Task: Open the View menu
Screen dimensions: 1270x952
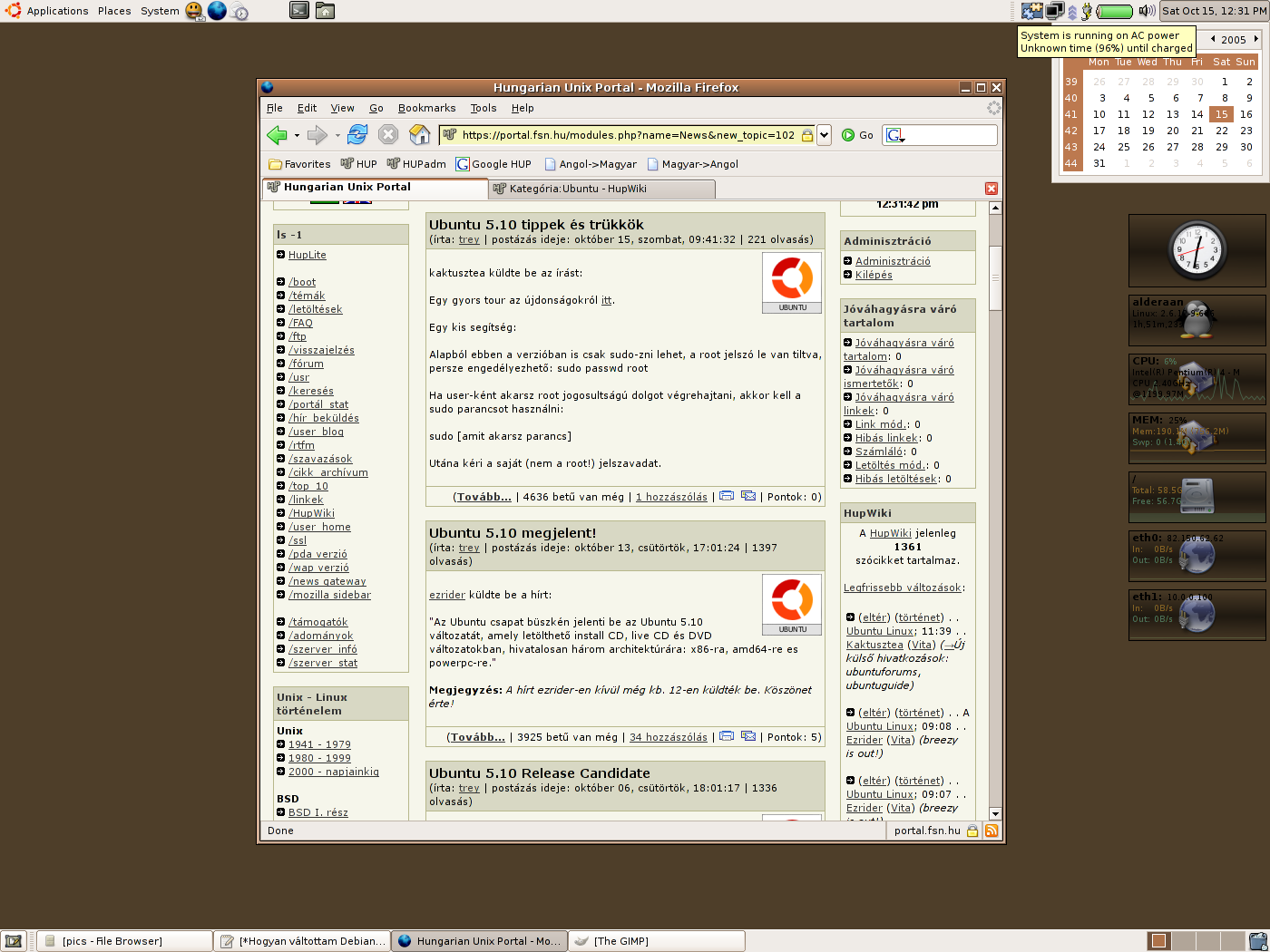Action: tap(342, 108)
